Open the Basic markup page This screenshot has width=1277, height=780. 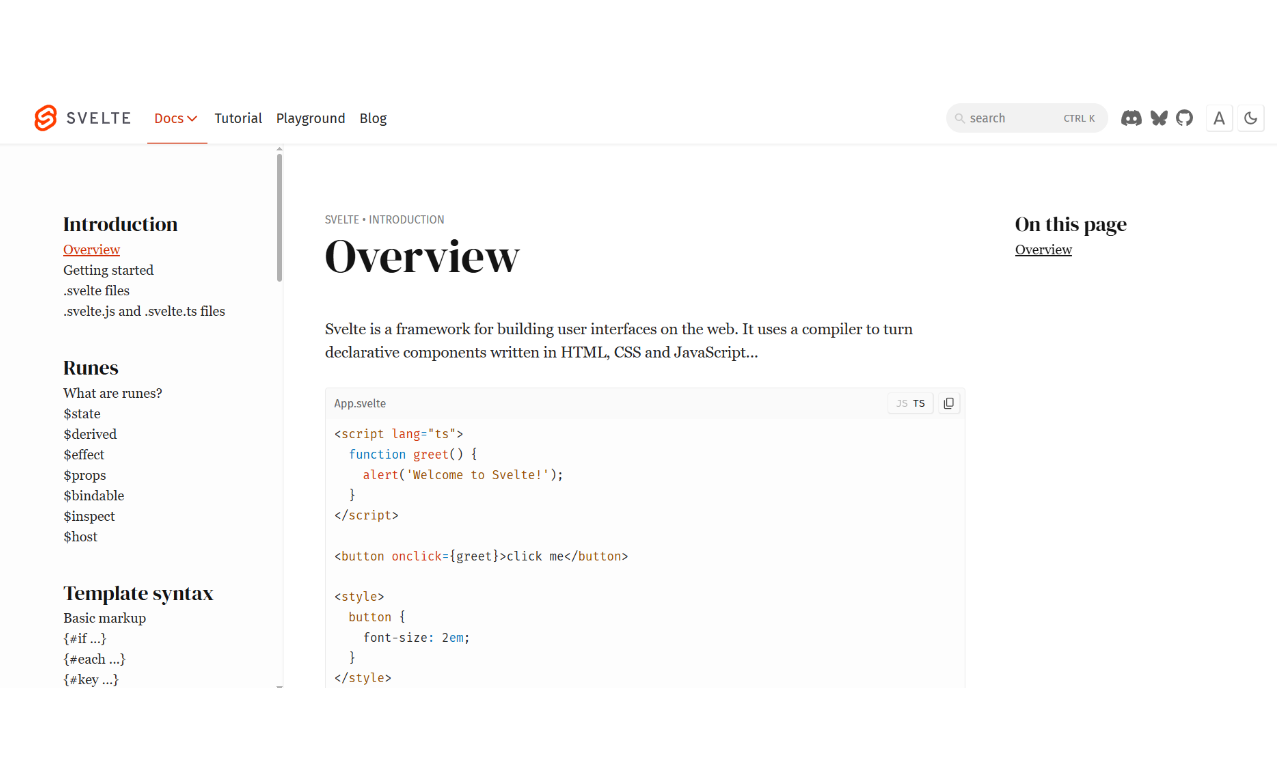(104, 618)
